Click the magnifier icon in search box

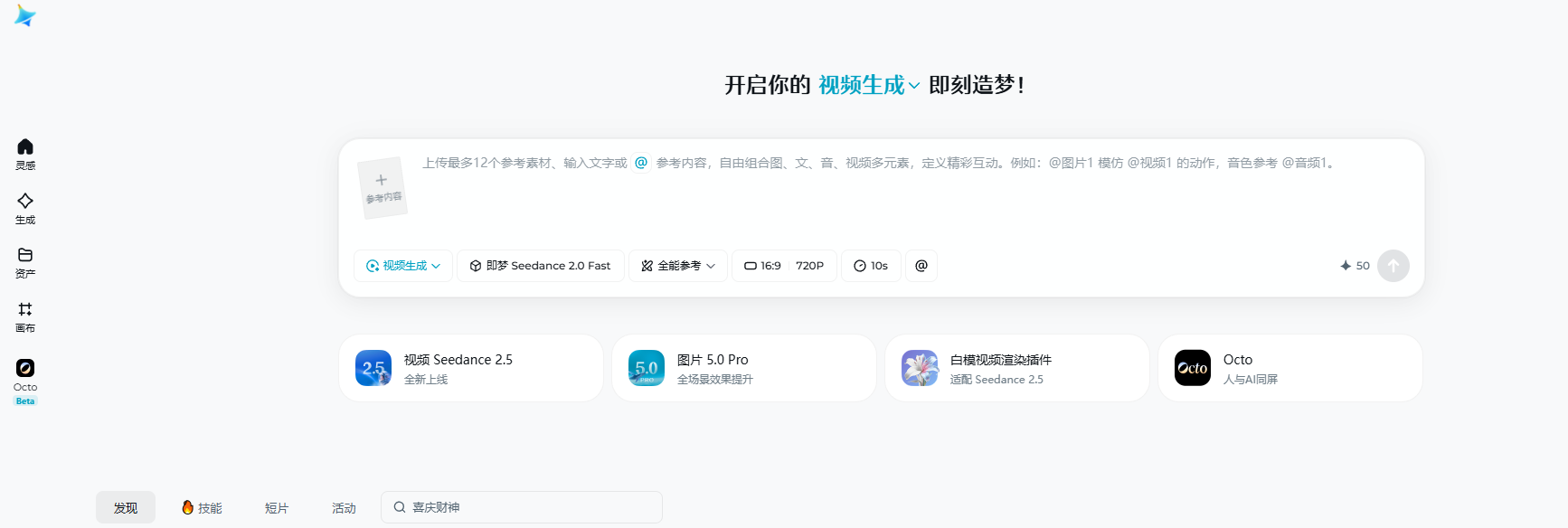(399, 507)
